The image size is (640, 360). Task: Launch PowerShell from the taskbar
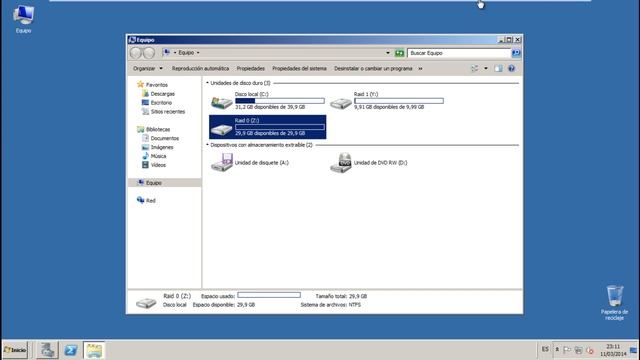71,350
